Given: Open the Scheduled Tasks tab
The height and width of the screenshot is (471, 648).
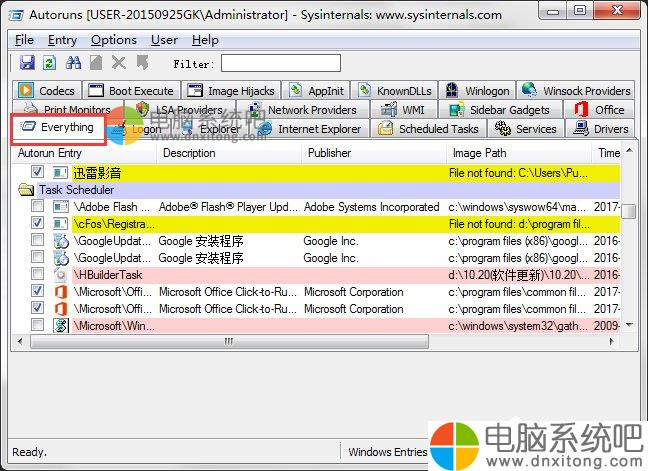Looking at the screenshot, I should pyautogui.click(x=428, y=129).
